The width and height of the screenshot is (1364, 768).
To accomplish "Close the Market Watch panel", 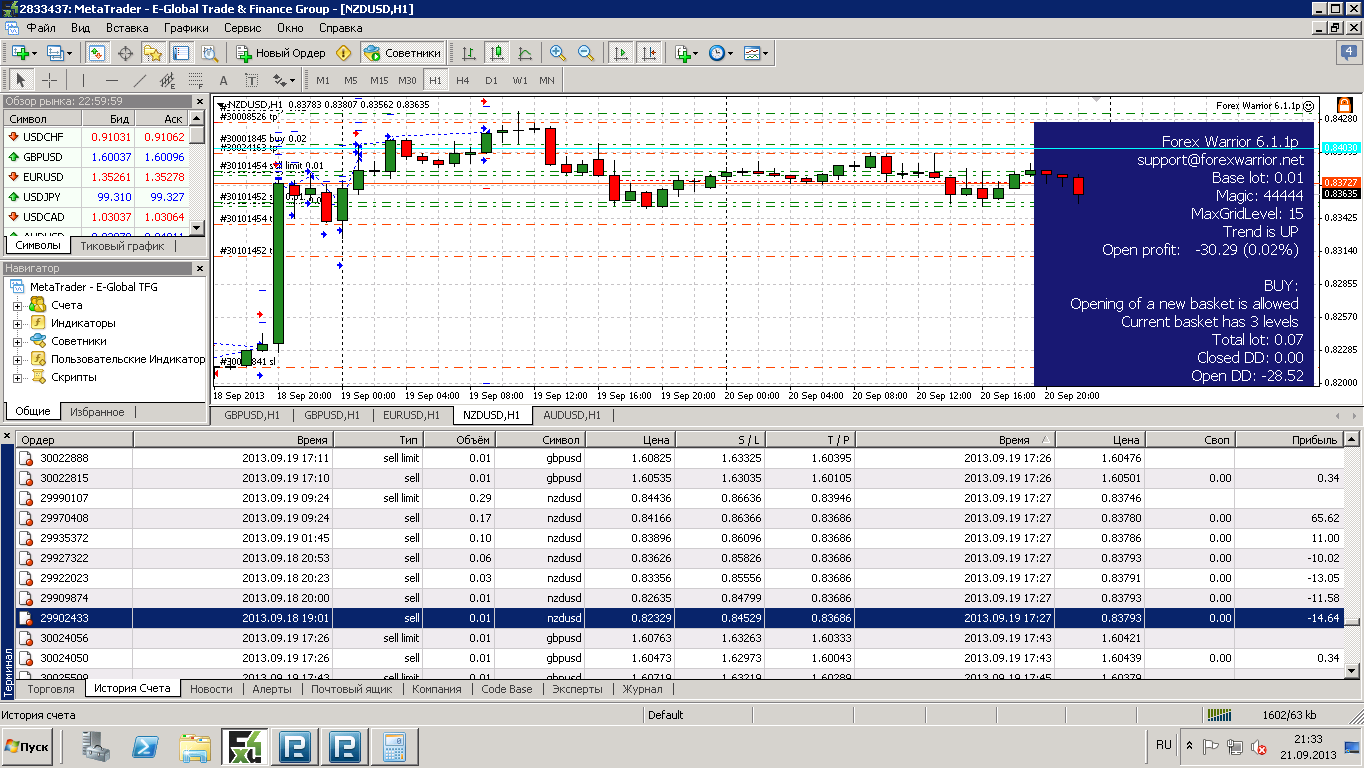I will pyautogui.click(x=198, y=101).
